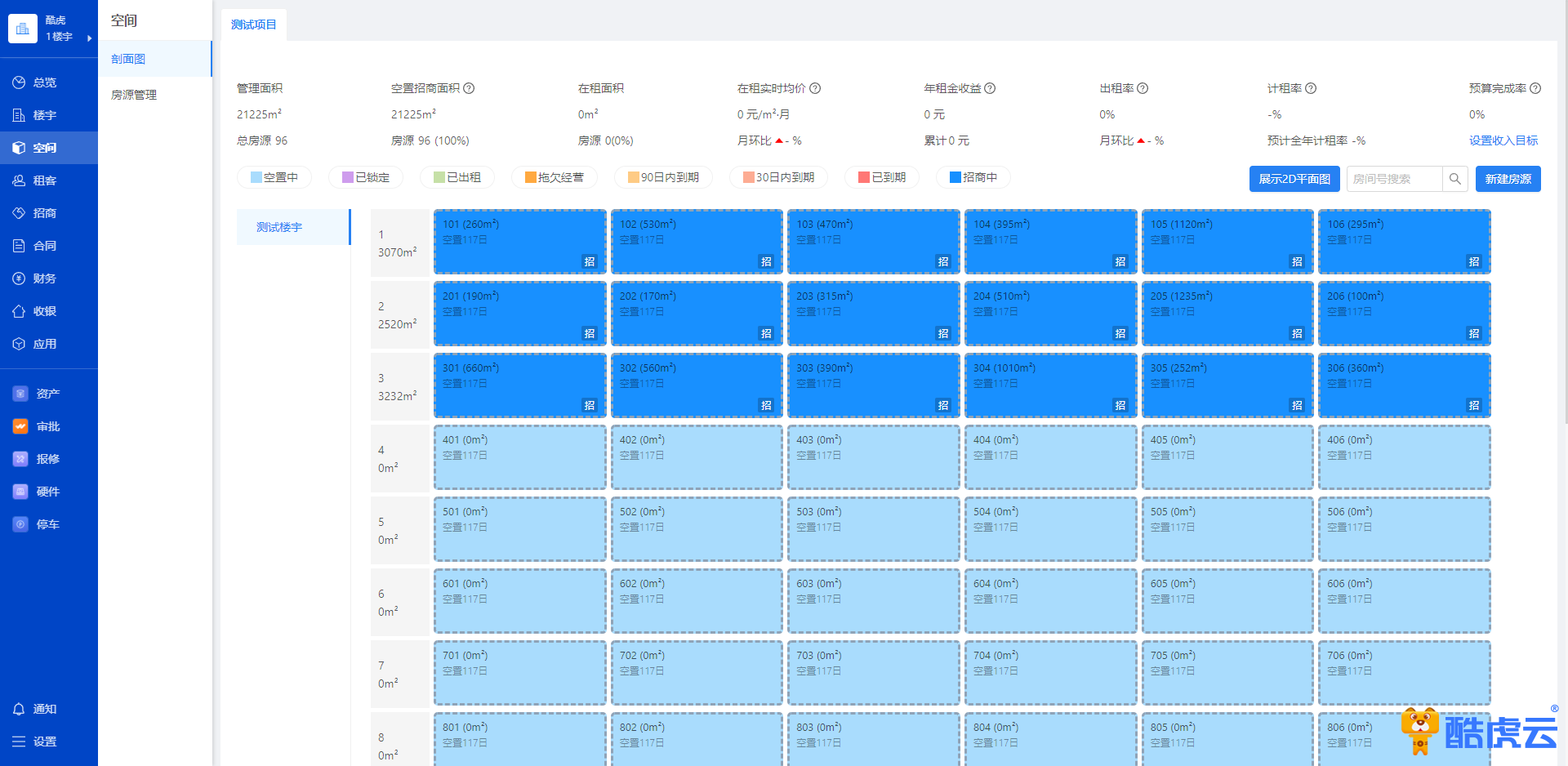Open 设置收入目标 link
This screenshot has height=766, width=1568.
[1503, 140]
